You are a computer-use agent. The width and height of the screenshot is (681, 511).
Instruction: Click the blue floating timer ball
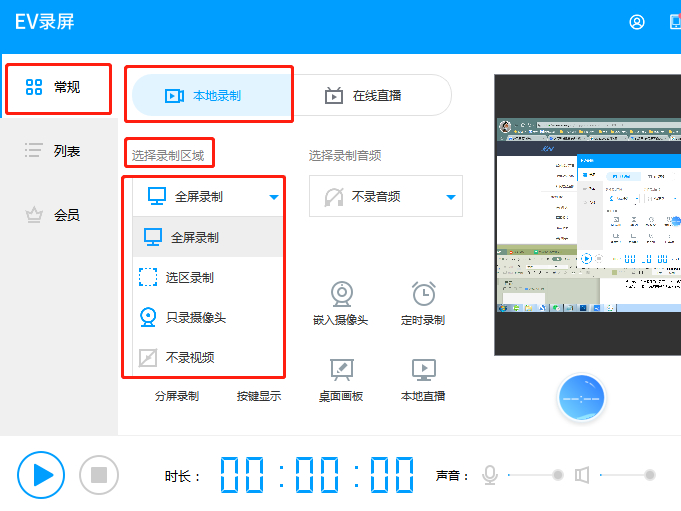[582, 398]
